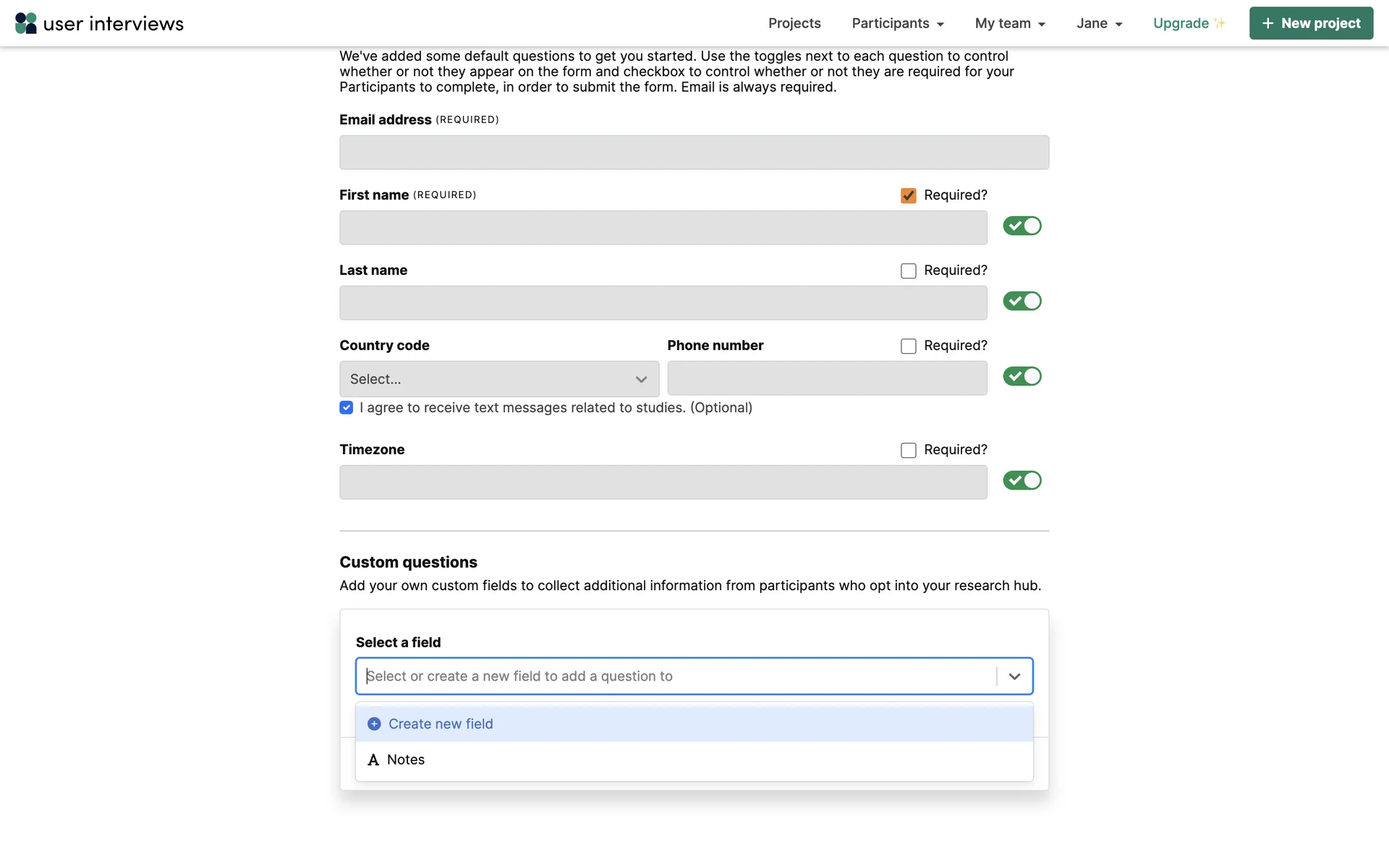Screen dimensions: 1389x868
Task: Open the Country code Select dropdown
Action: tap(499, 379)
